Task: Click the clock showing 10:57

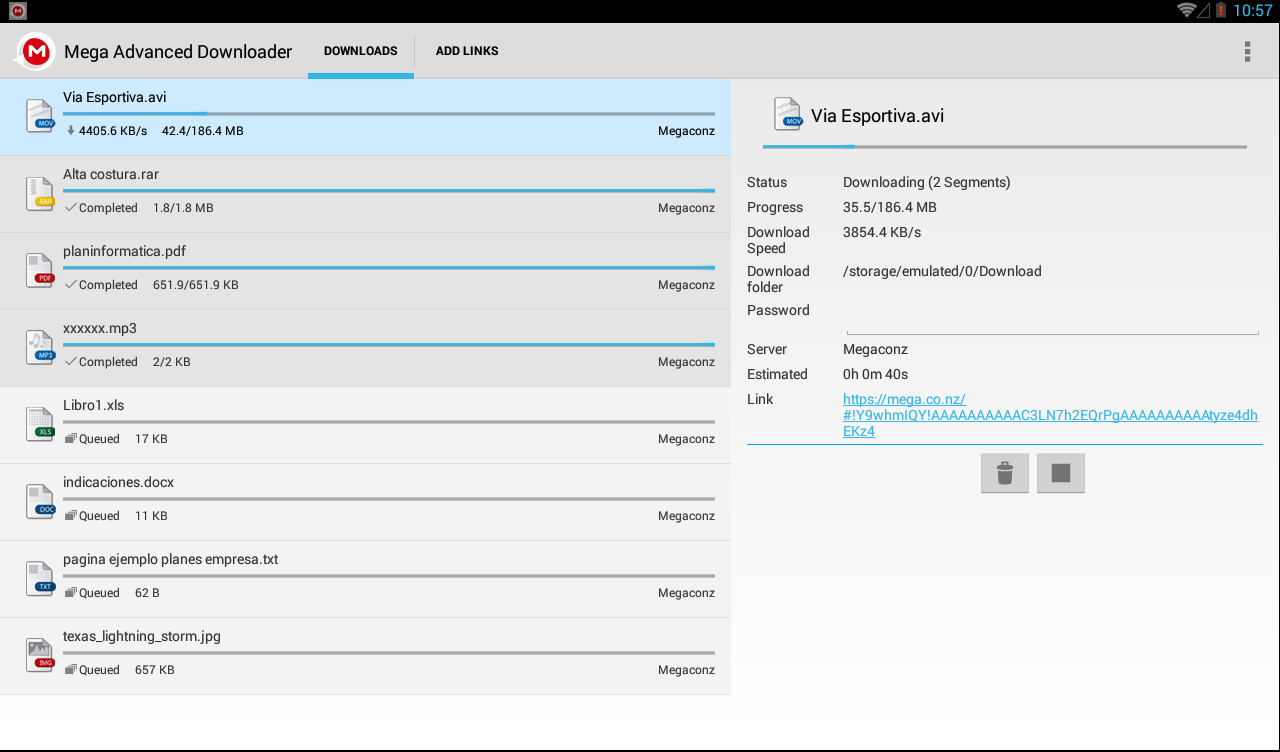Action: (1253, 10)
